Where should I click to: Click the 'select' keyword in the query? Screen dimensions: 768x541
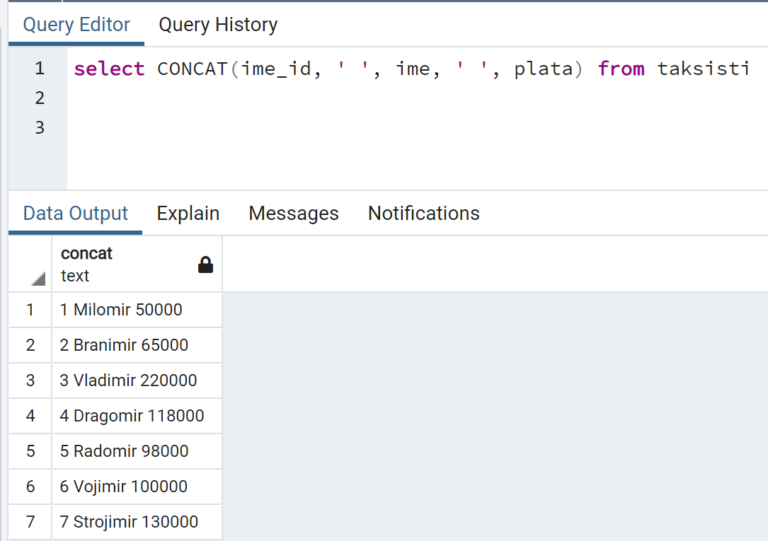(x=109, y=69)
